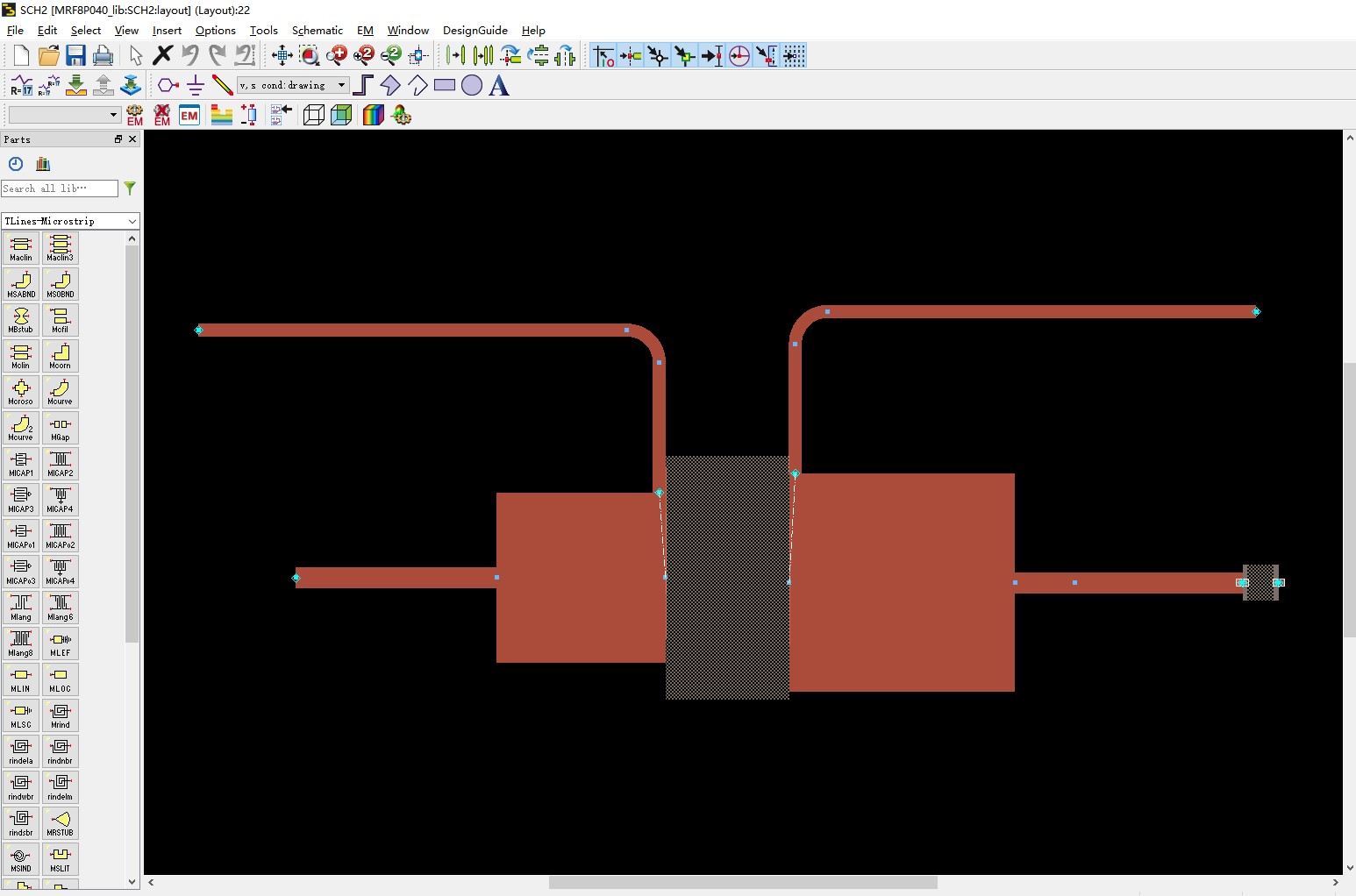Open the parts history clock icon
This screenshot has height=896, width=1356.
(16, 164)
